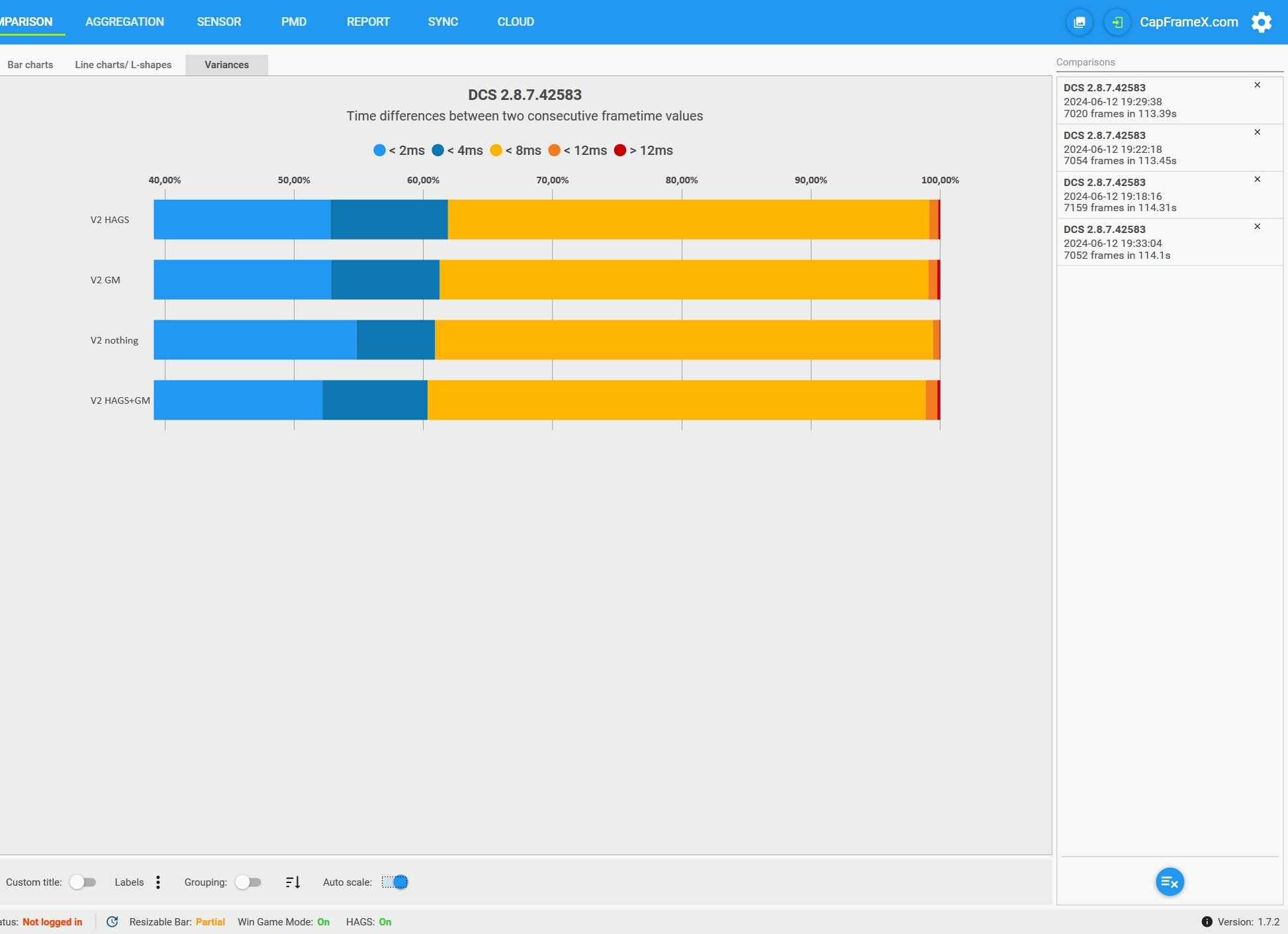The height and width of the screenshot is (934, 1288).
Task: Toggle the Custom title switch
Action: (83, 882)
